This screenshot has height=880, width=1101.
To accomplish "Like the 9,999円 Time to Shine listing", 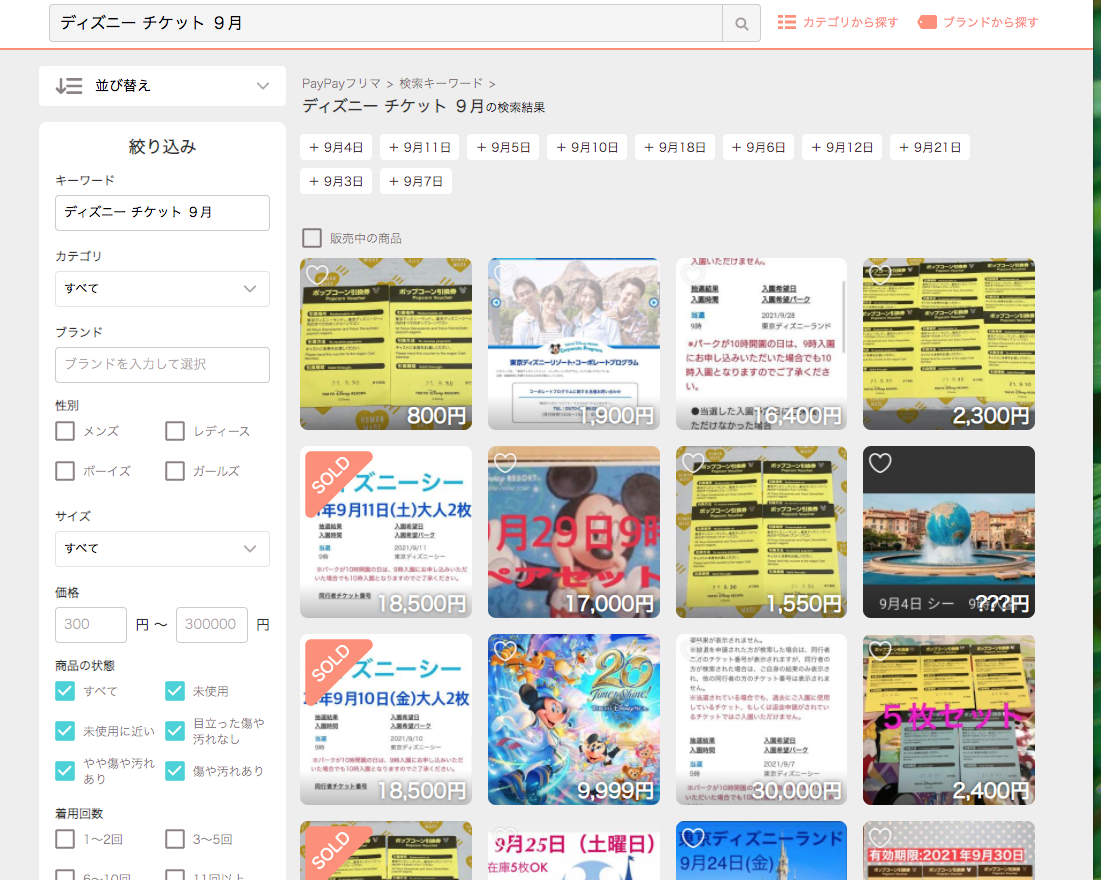I will point(505,650).
